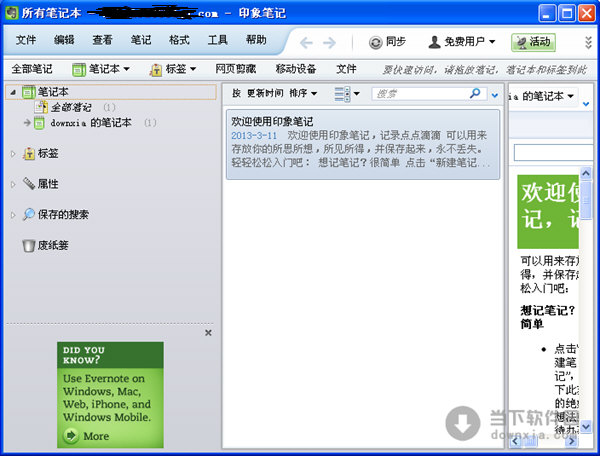Expand the 属性 tree node
The image size is (600, 456).
13,184
